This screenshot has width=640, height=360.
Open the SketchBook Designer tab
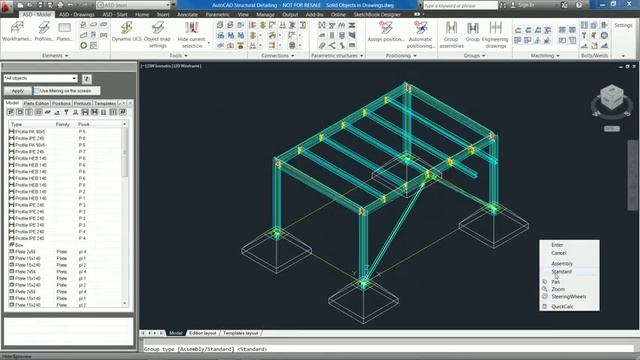[377, 14]
